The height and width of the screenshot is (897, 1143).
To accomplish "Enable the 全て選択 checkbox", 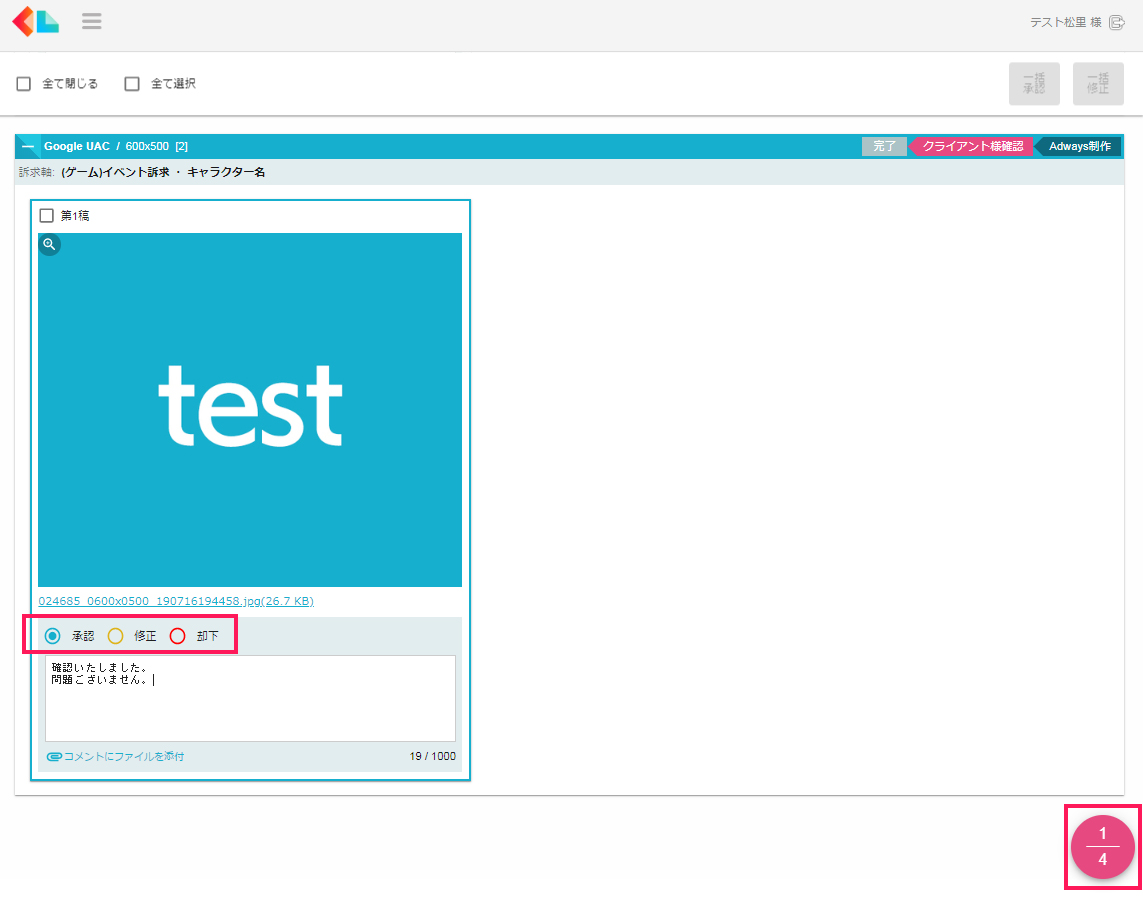I will pos(132,84).
